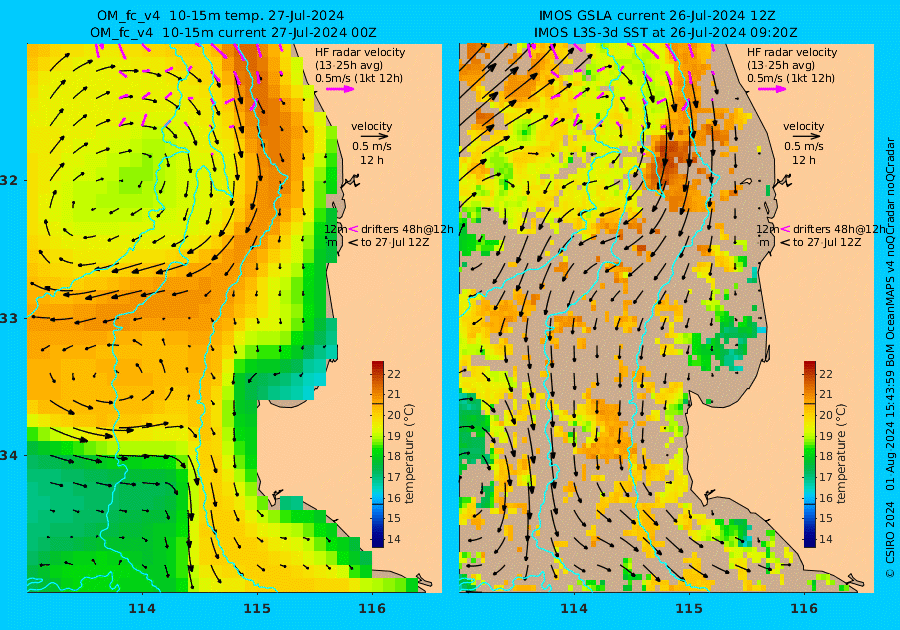Click 'drifters 48h@12h' text in left panel
Image resolution: width=900 pixels, height=630 pixels.
[407, 229]
